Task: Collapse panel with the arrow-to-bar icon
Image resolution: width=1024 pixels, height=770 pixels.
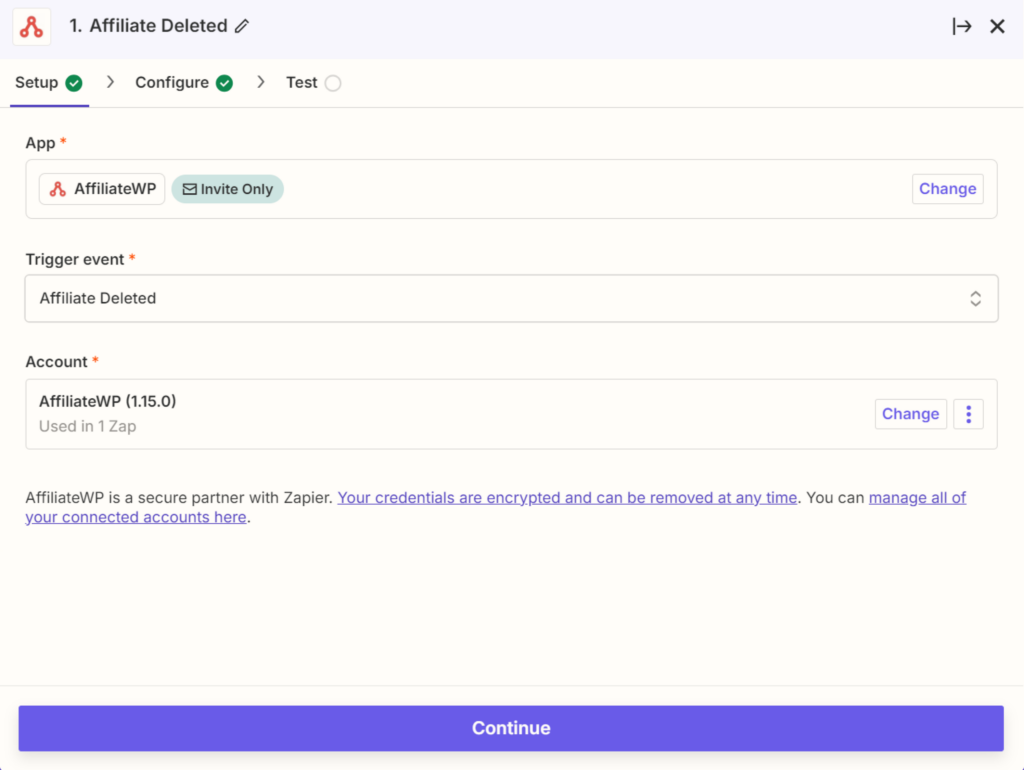Action: point(961,26)
